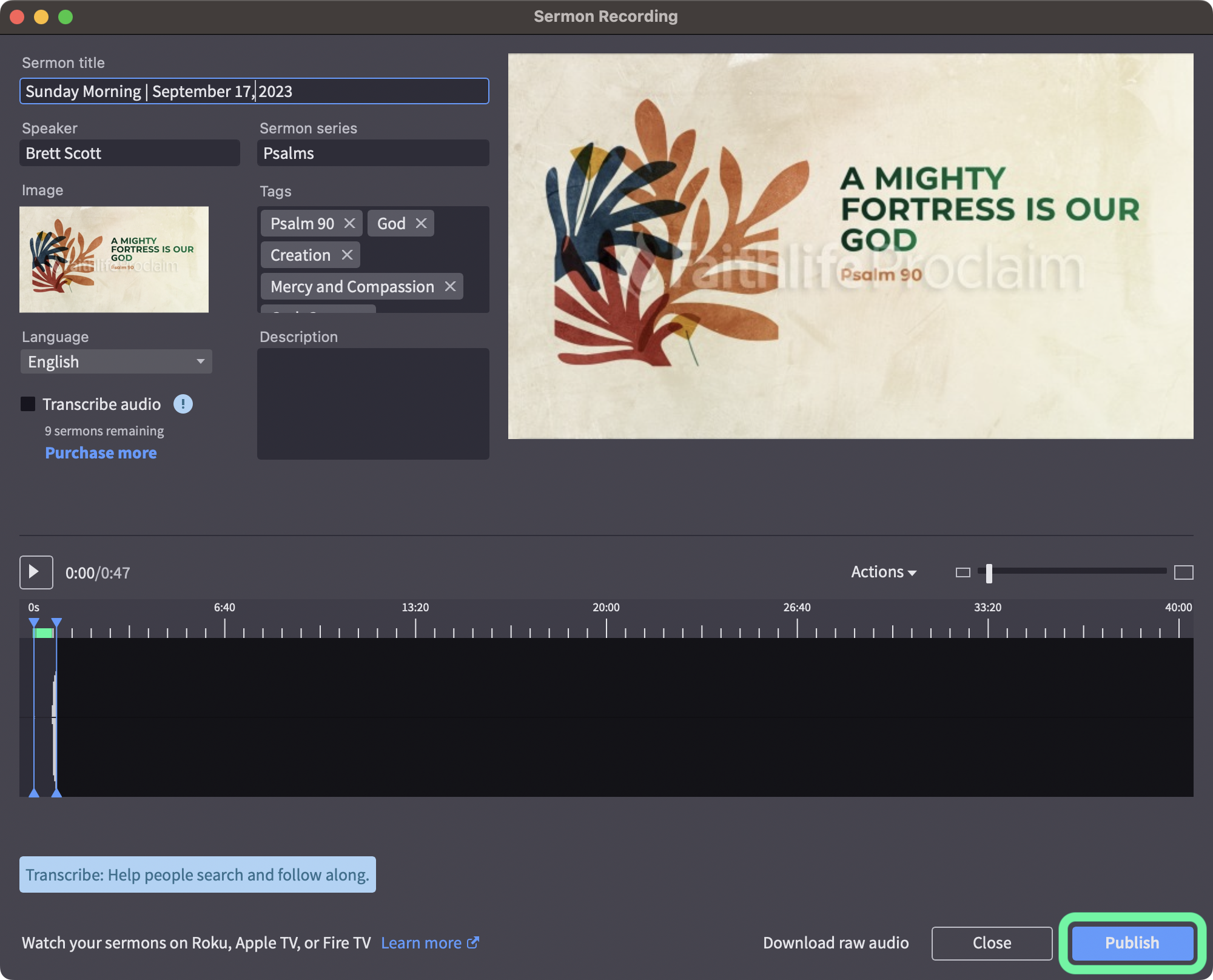This screenshot has width=1213, height=980.
Task: Remove the God tag
Action: pyautogui.click(x=421, y=223)
